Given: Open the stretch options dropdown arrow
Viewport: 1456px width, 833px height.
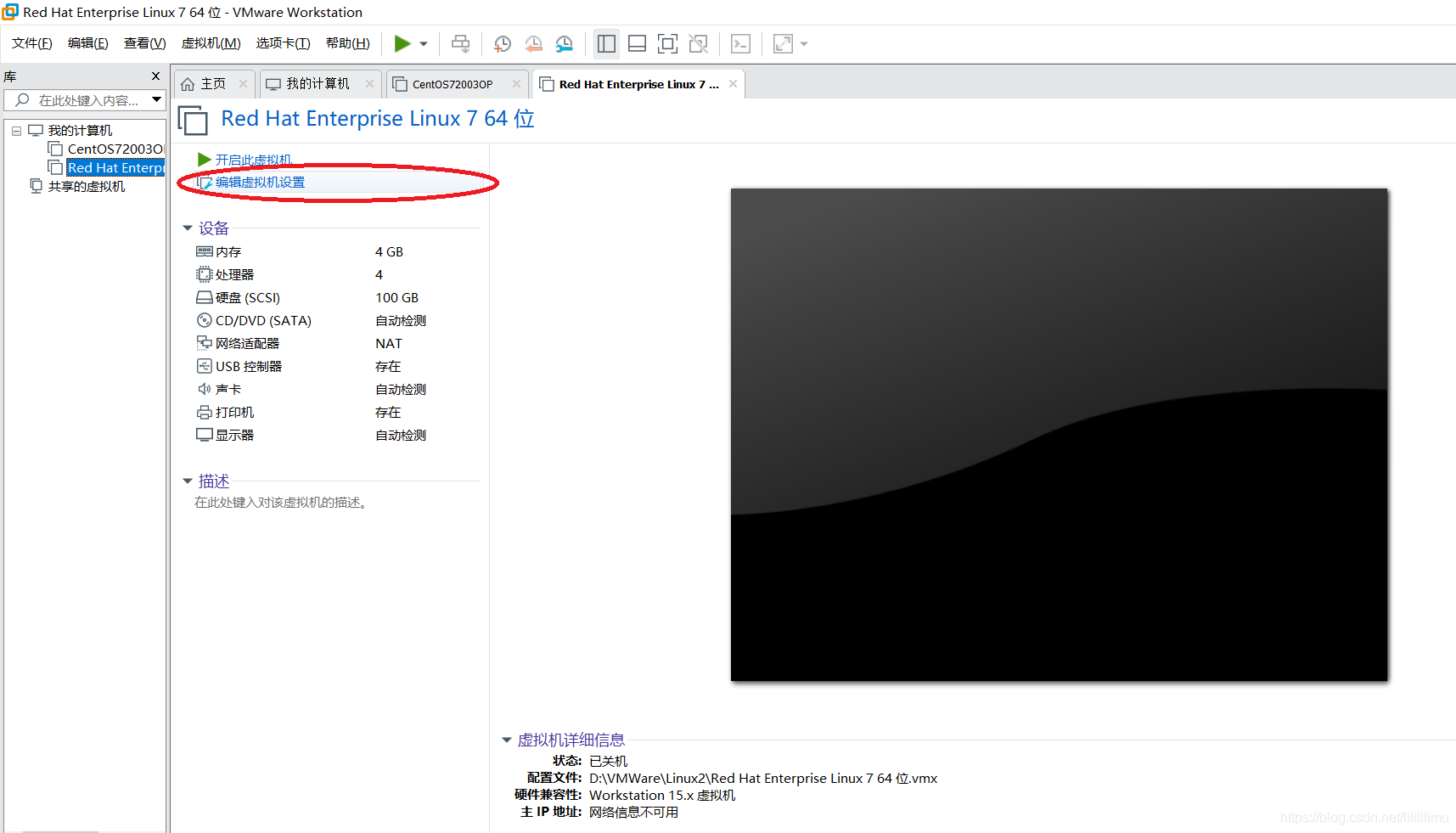Looking at the screenshot, I should [x=804, y=44].
